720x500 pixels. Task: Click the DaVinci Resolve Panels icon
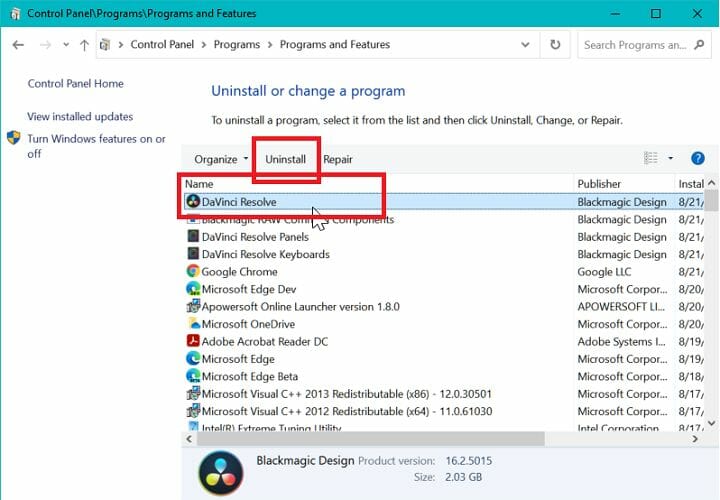coord(193,236)
